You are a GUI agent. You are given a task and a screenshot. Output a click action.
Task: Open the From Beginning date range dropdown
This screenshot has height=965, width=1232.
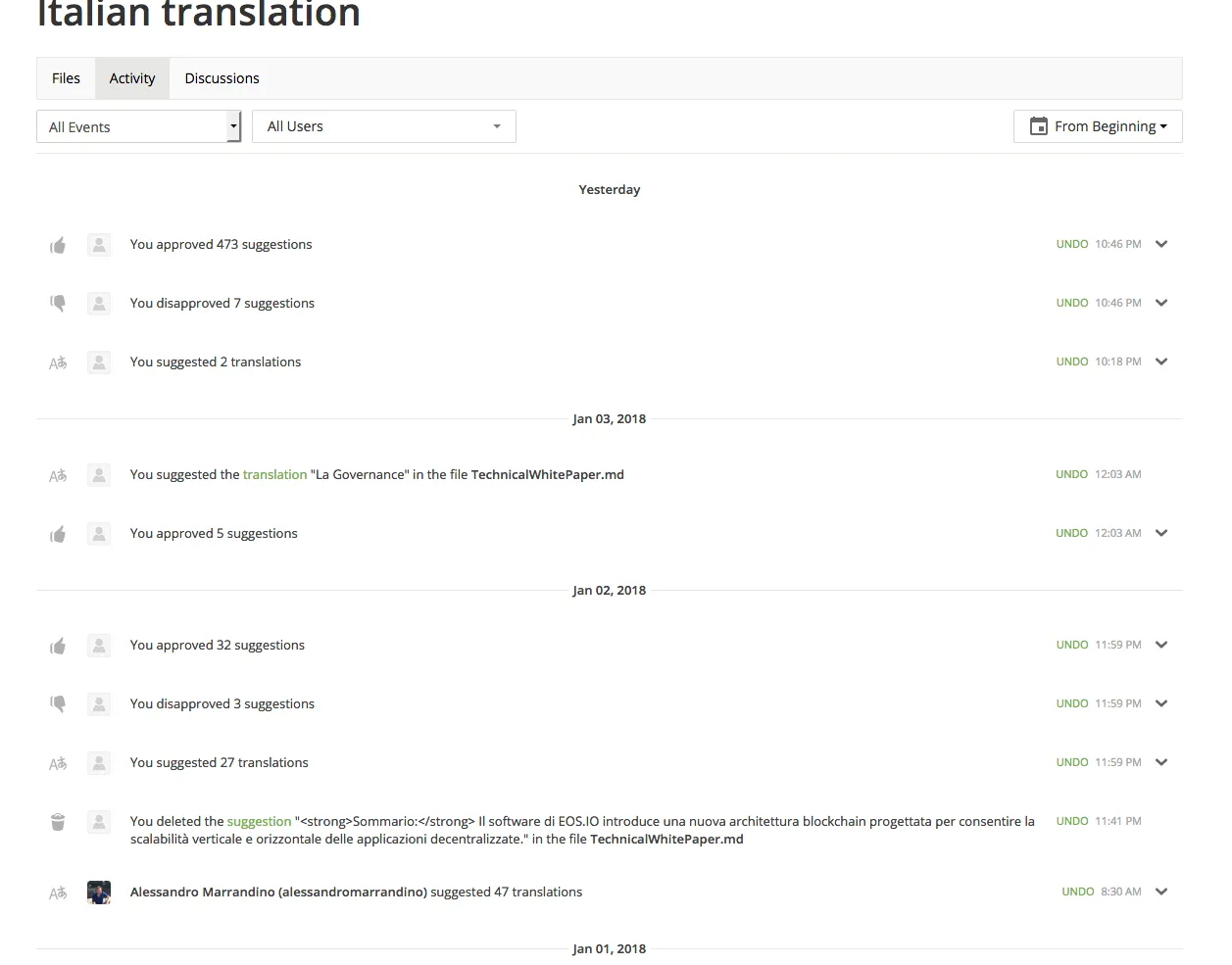[x=1098, y=126]
